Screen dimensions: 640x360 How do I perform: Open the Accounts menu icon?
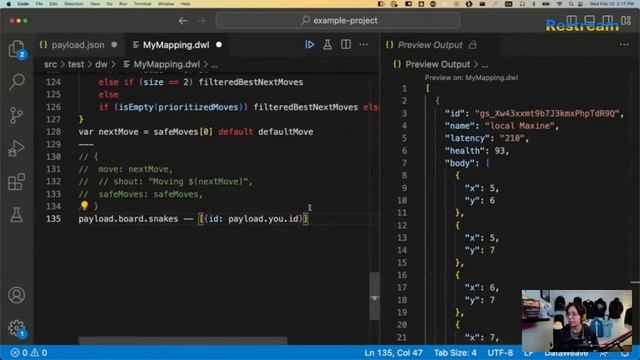(16, 295)
